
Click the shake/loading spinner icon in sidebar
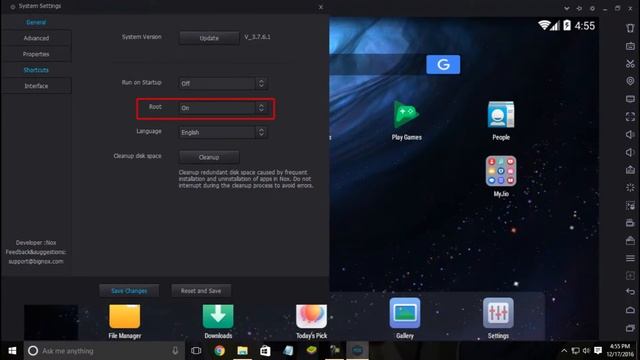tap(630, 188)
